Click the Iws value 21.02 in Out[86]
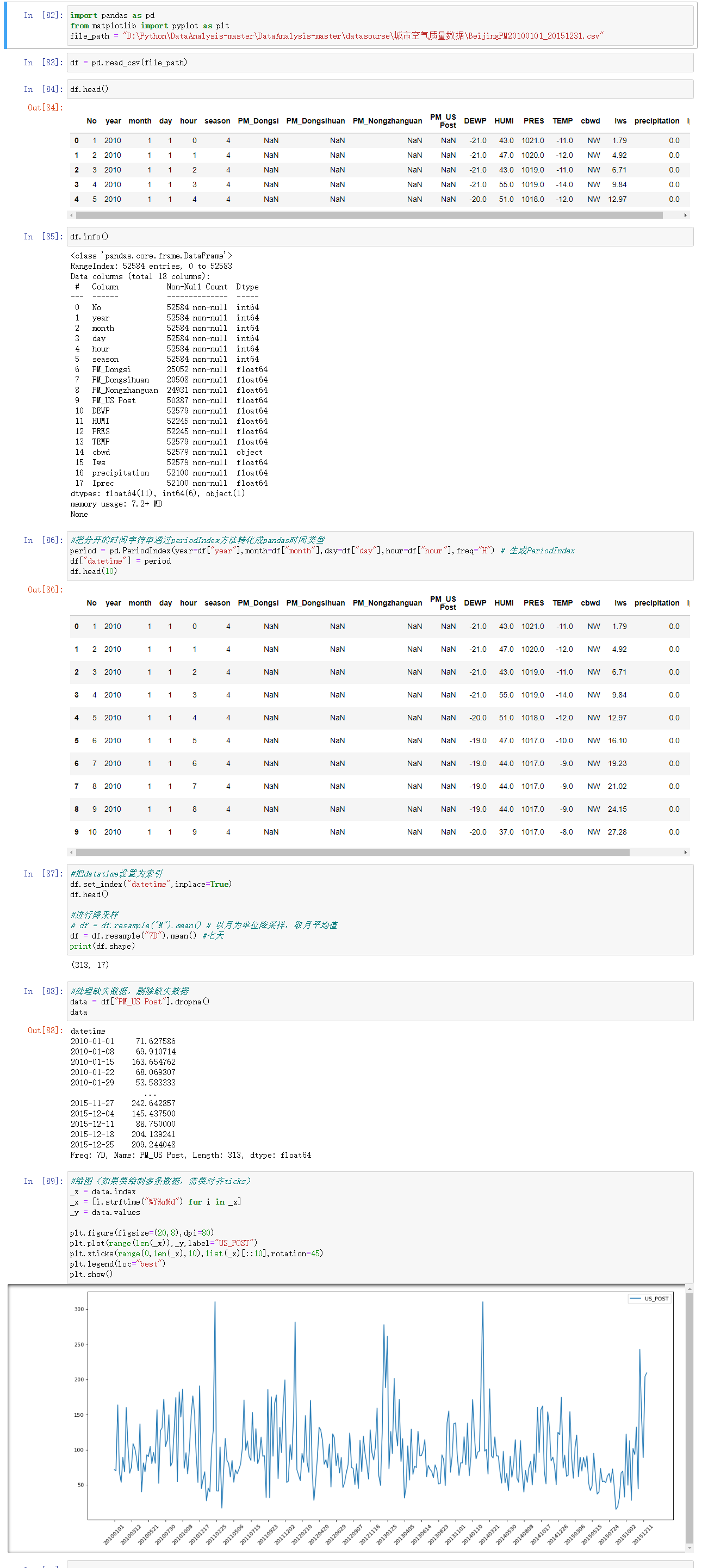Viewport: 702px width, 1568px height. pyautogui.click(x=617, y=786)
